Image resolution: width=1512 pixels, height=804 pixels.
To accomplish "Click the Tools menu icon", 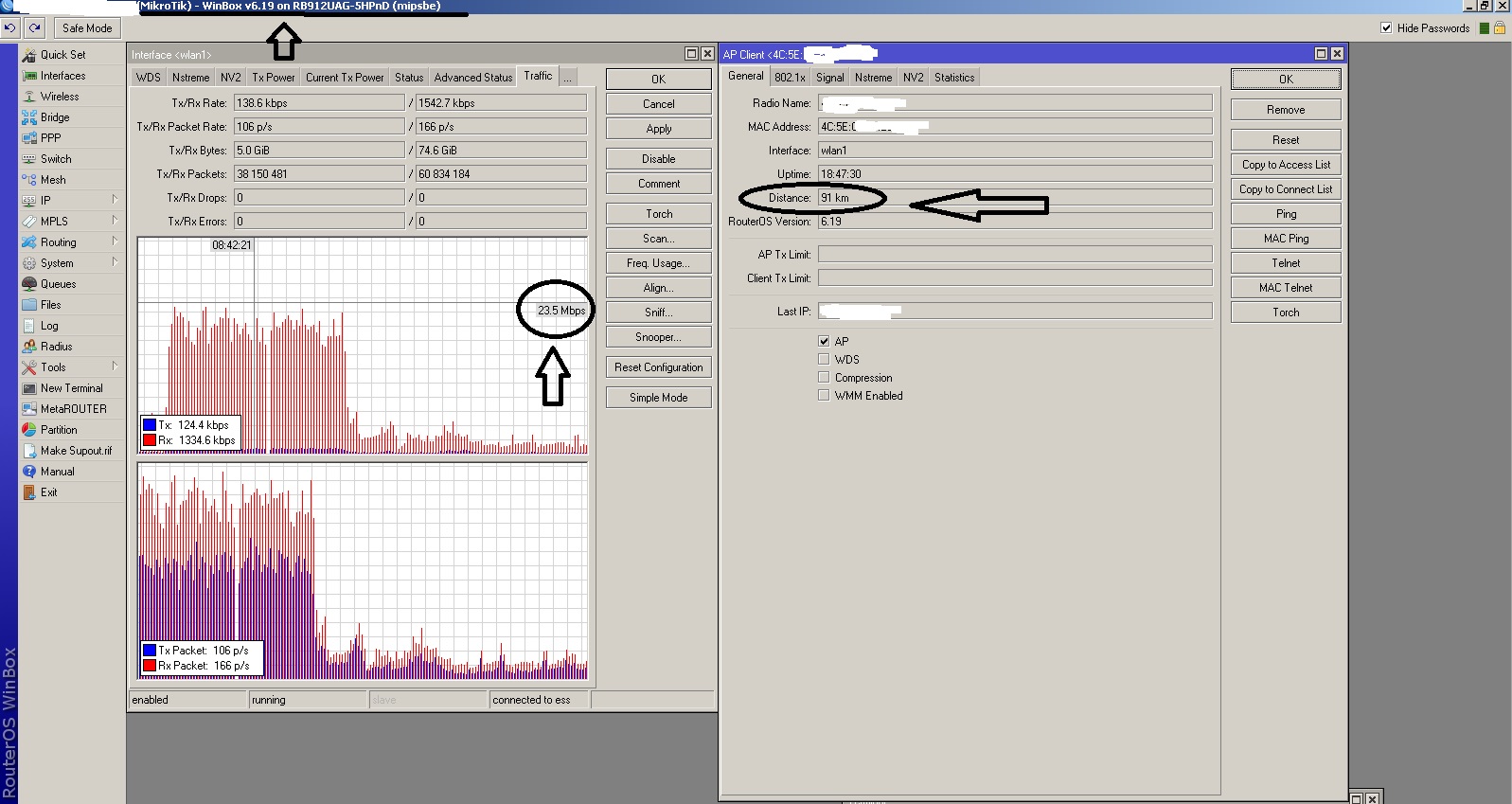I will [x=29, y=367].
